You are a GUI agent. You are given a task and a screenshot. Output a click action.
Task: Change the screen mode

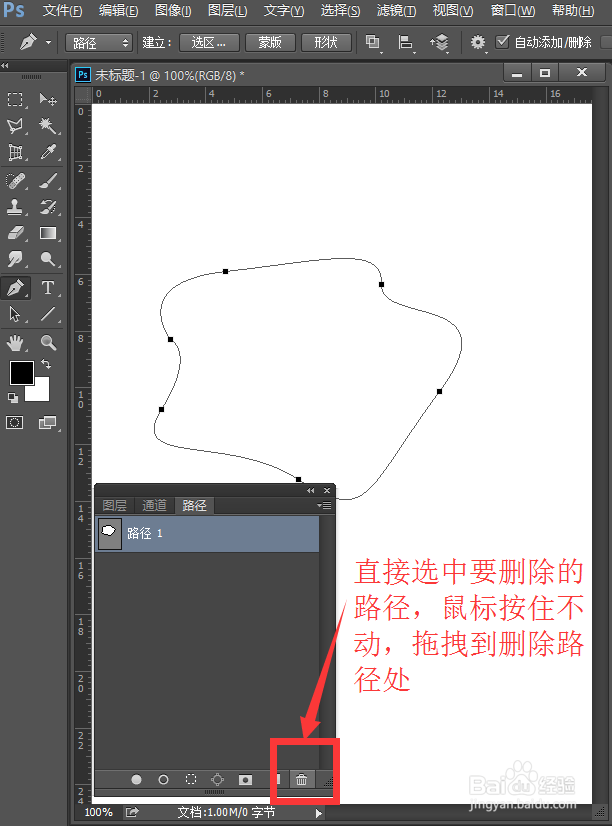click(47, 422)
